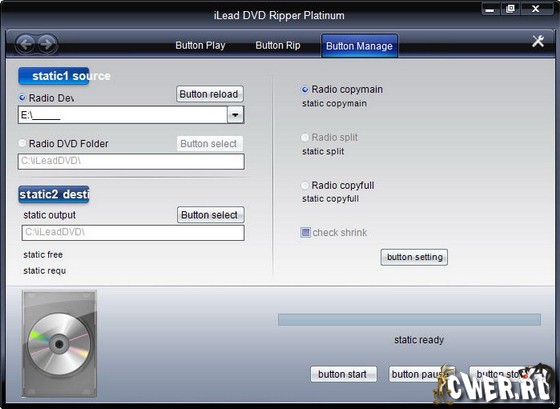
Task: Open the E:\ drive dropdown arrow
Action: coord(235,115)
